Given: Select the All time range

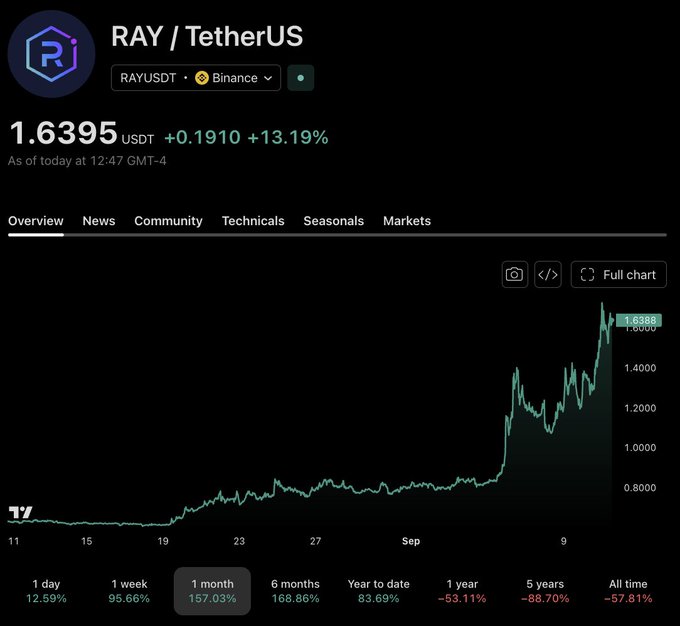Looking at the screenshot, I should point(628,591).
